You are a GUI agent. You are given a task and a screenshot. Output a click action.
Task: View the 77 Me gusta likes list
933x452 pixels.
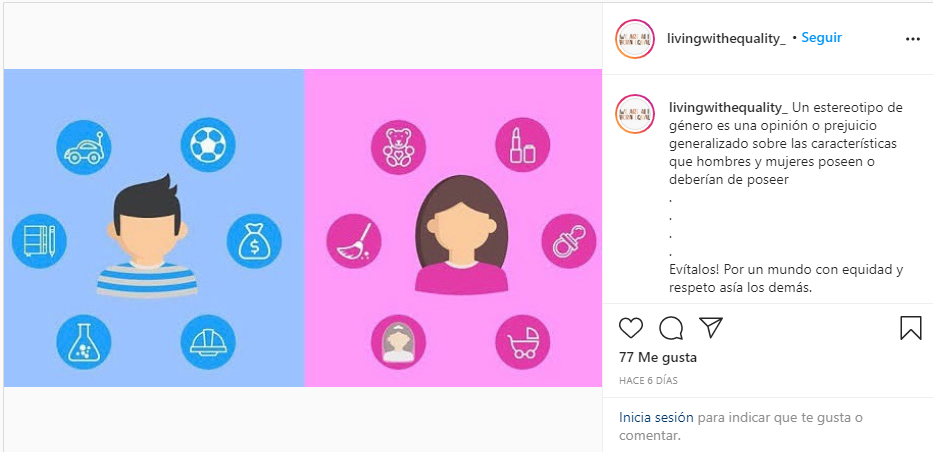(x=658, y=358)
